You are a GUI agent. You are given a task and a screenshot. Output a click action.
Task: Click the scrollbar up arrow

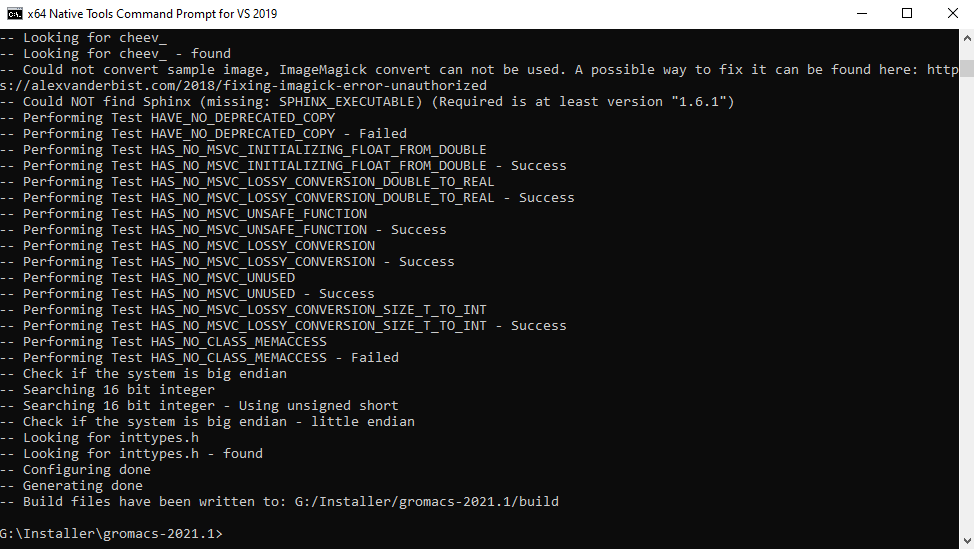tap(967, 39)
